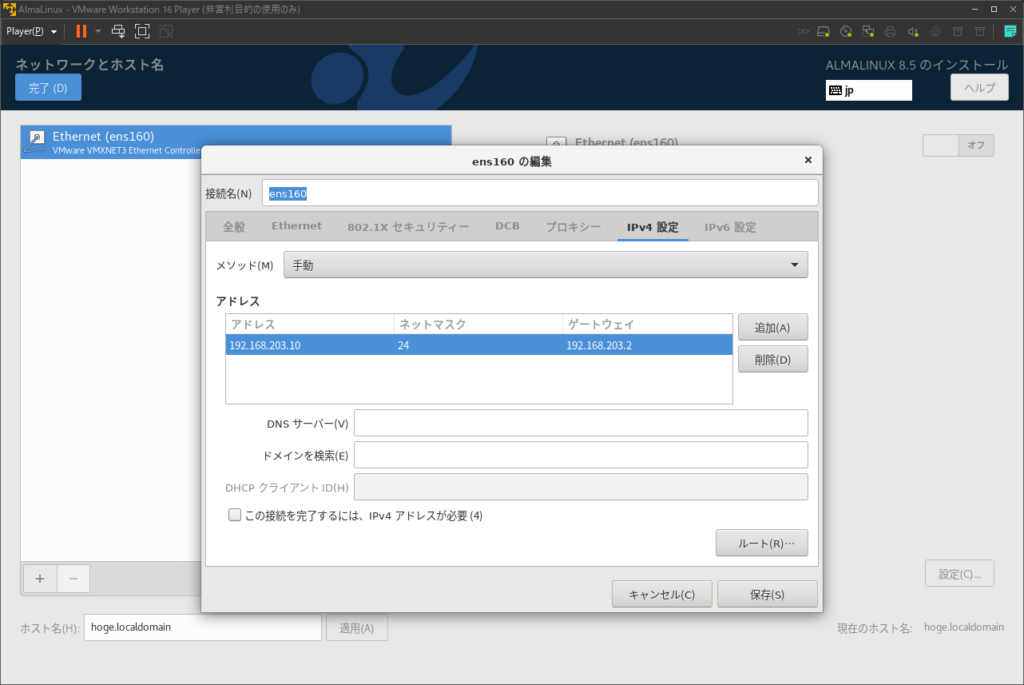Click the hard disk device icon
This screenshot has height=685, width=1024.
(x=824, y=31)
